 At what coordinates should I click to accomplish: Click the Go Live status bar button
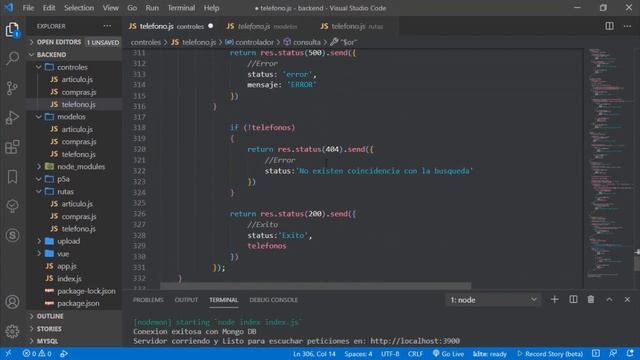click(448, 353)
